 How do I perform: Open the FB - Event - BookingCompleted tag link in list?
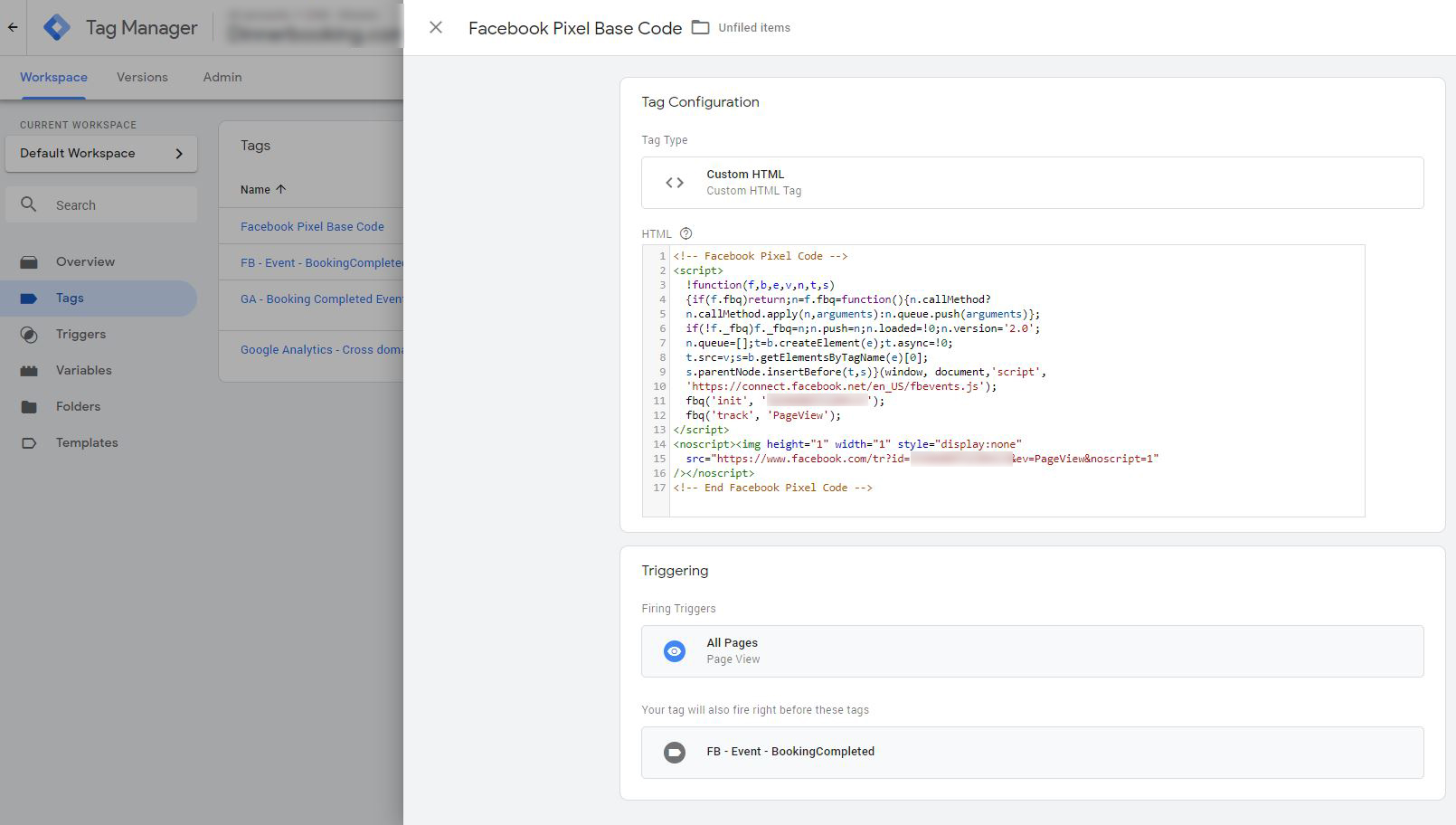click(321, 262)
